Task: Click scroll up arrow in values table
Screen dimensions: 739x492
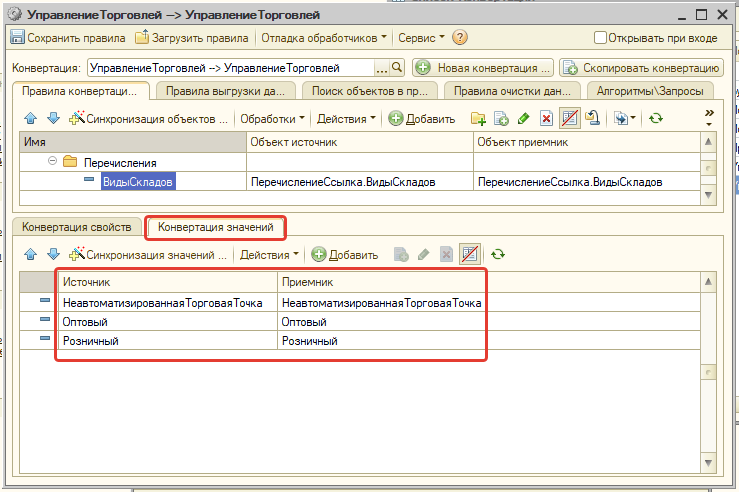Action: tap(708, 282)
